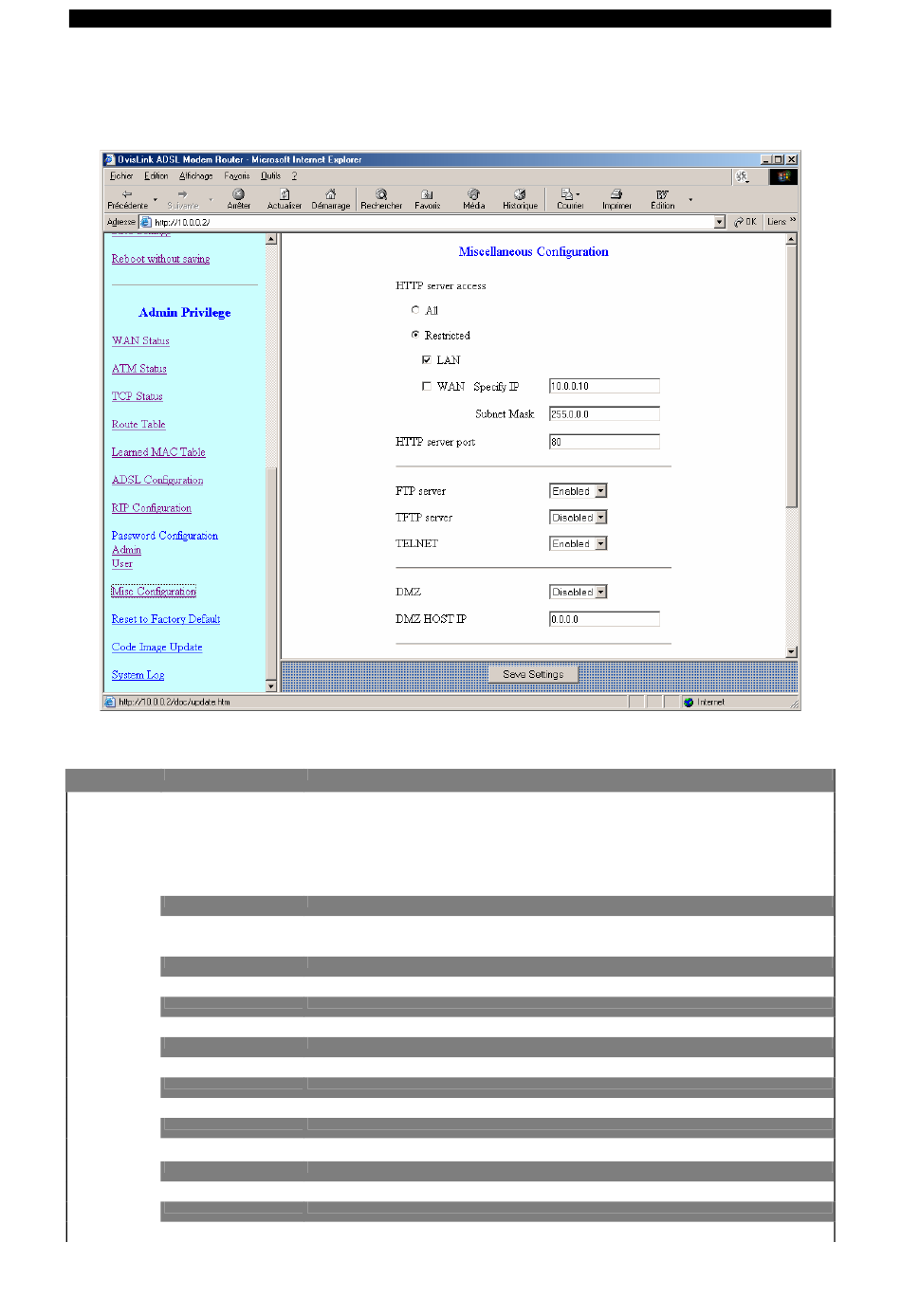Click the Courrier mail icon
901x1316 pixels.
click(567, 193)
